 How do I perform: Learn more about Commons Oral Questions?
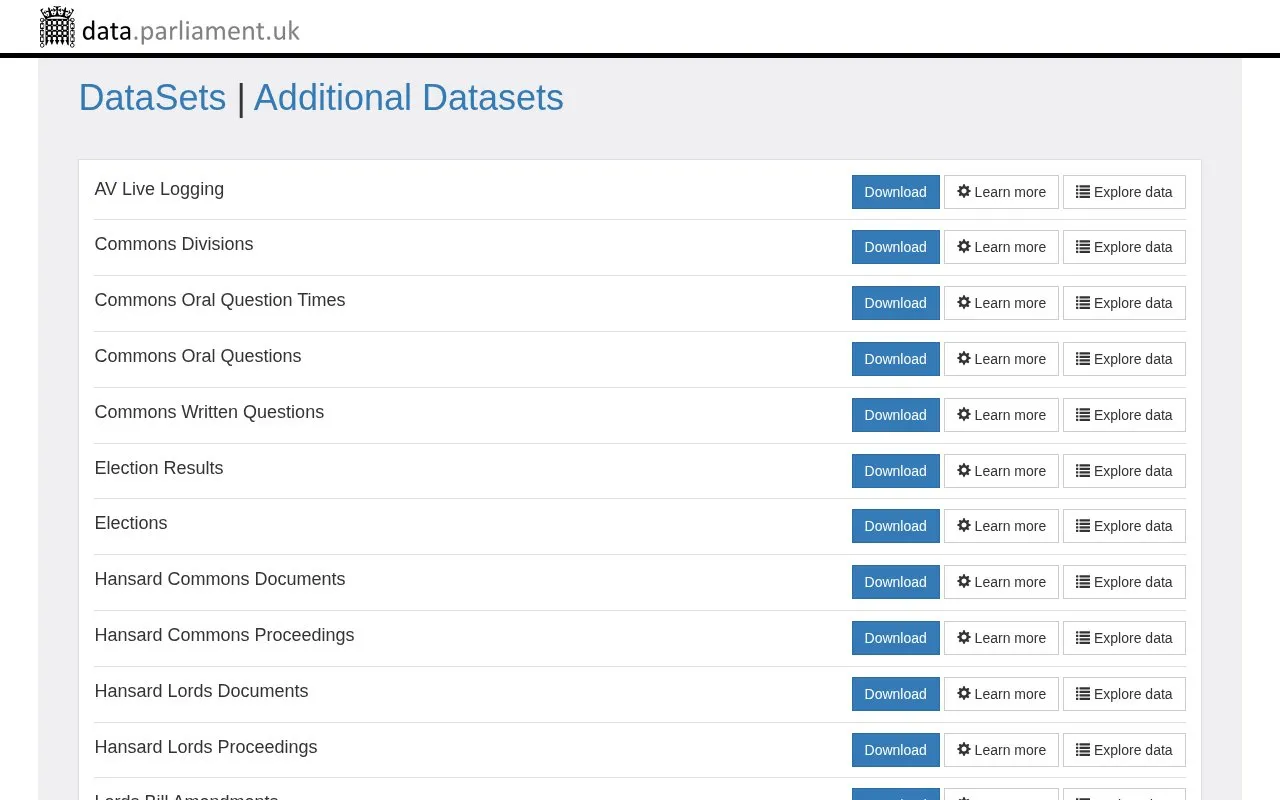pyautogui.click(x=1001, y=359)
